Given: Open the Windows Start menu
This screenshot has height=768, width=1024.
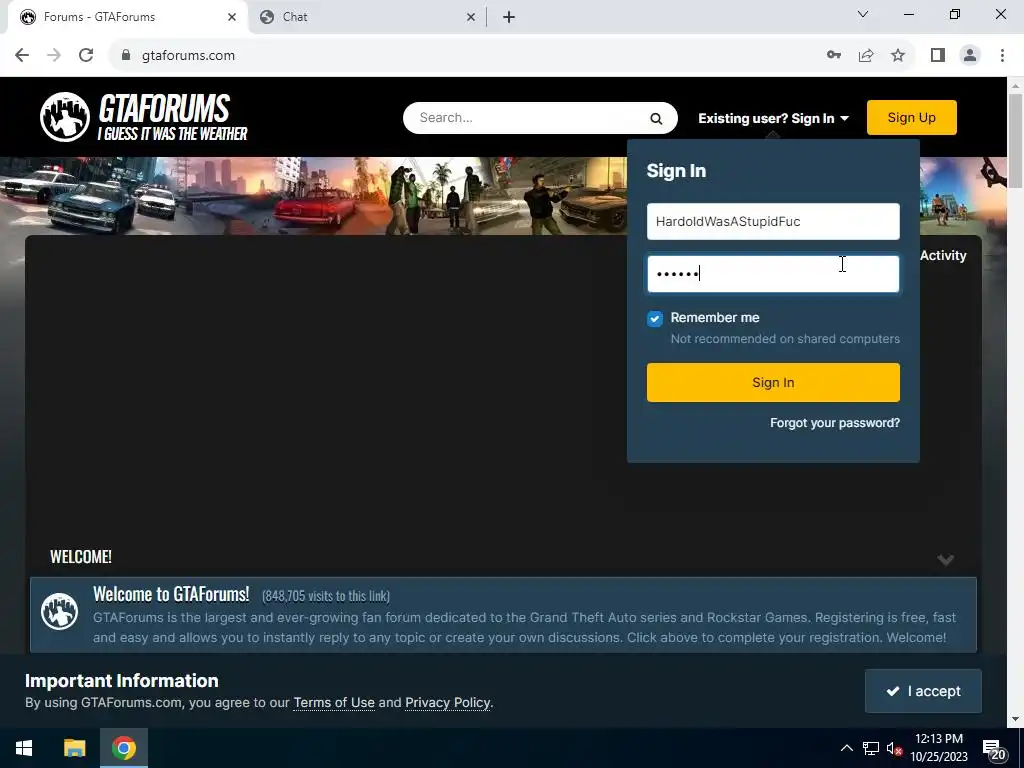Looking at the screenshot, I should (x=24, y=748).
